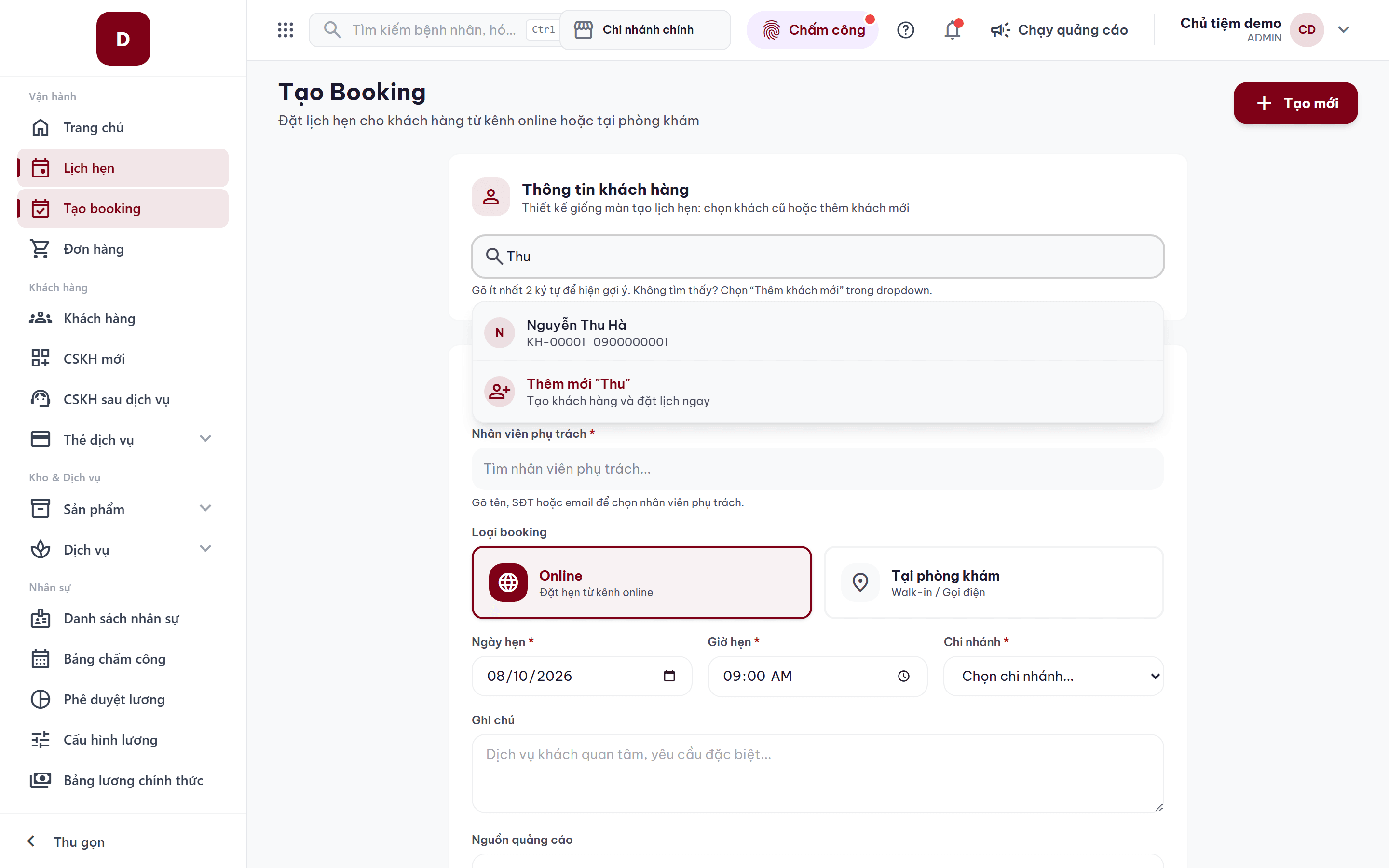Screen dimensions: 1389x868
Task: Open the Chọn chi nhánh dropdown
Action: click(1054, 676)
